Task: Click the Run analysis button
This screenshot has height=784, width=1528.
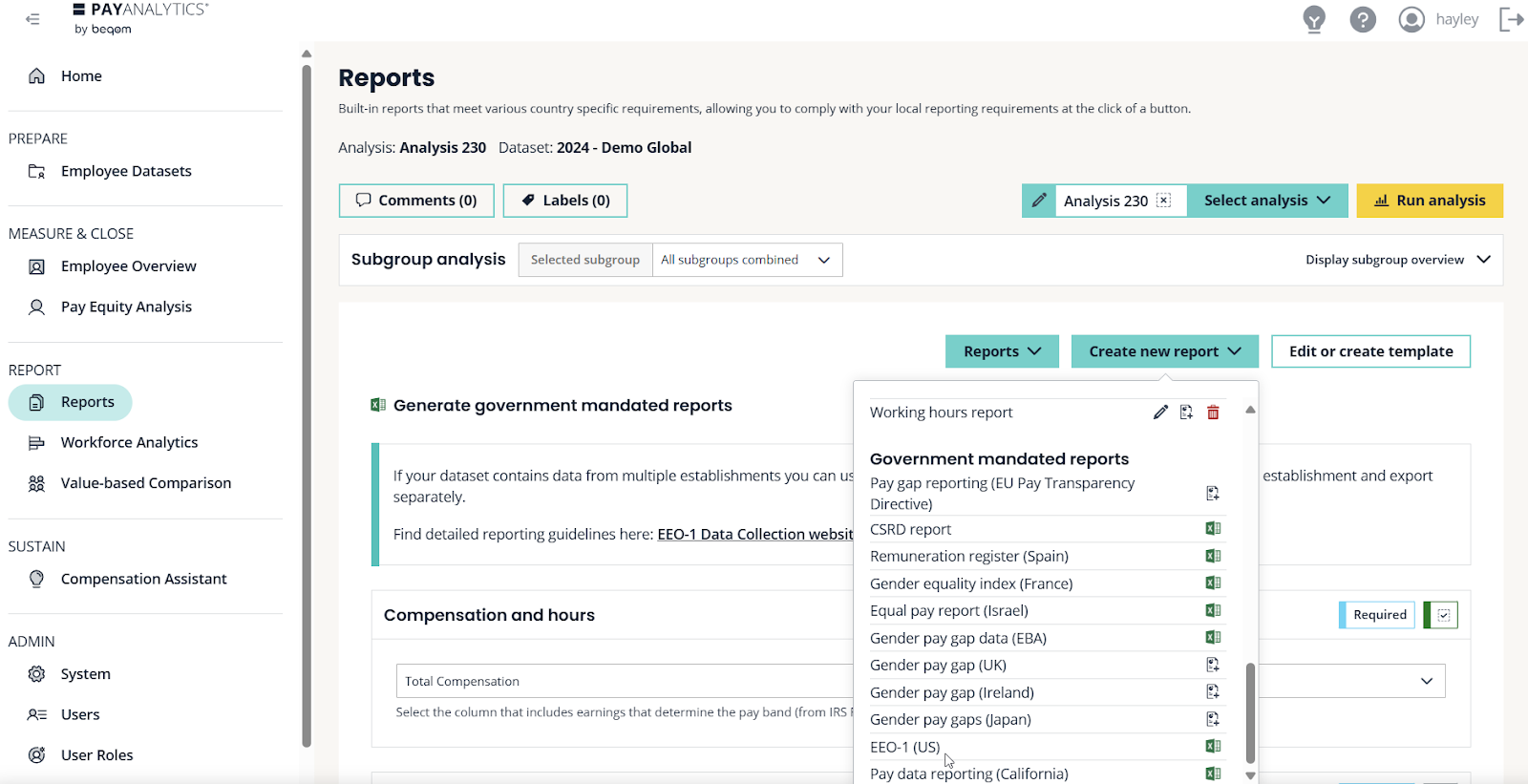Action: [1429, 201]
